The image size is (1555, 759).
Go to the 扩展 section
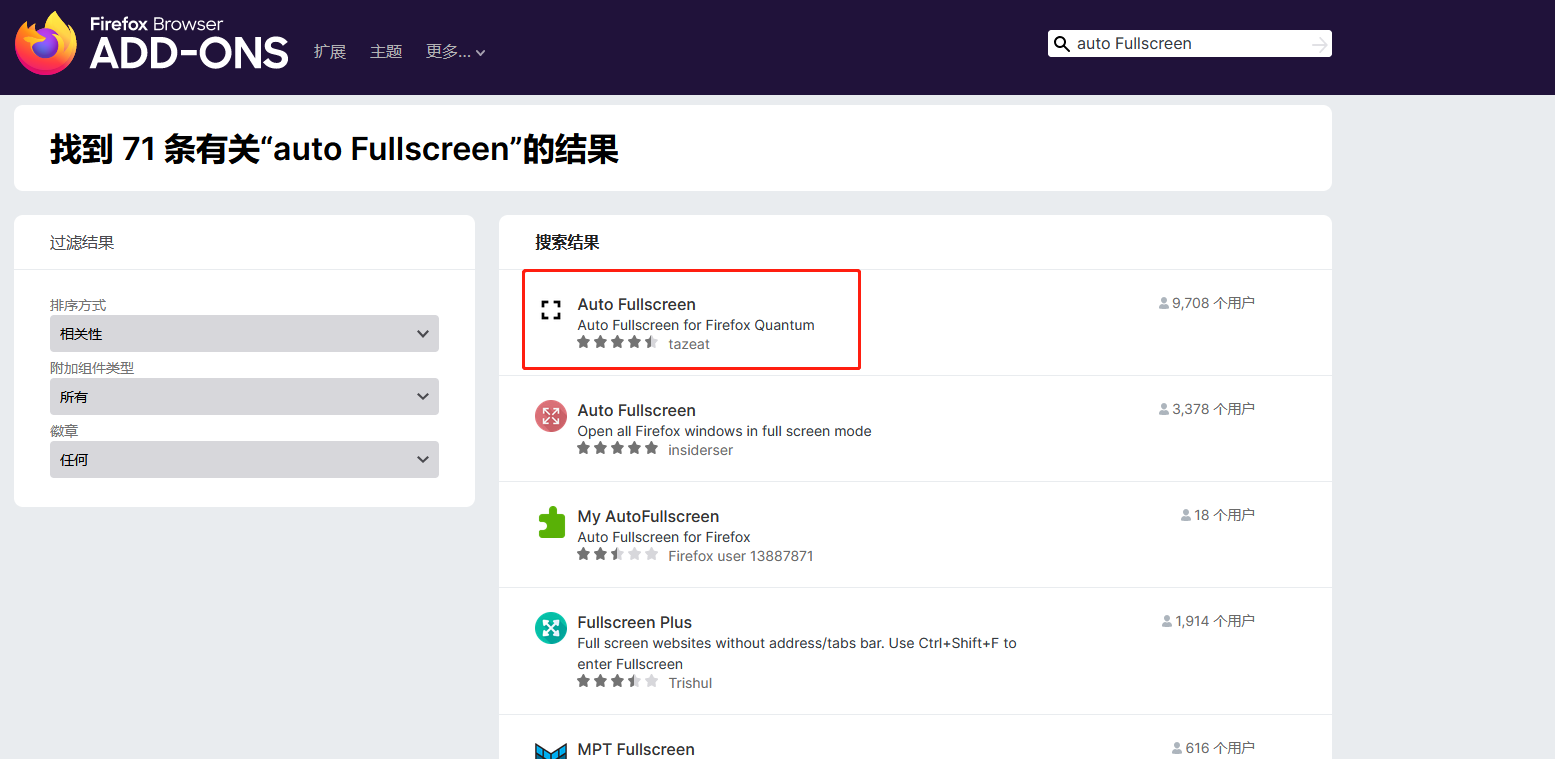pos(330,52)
